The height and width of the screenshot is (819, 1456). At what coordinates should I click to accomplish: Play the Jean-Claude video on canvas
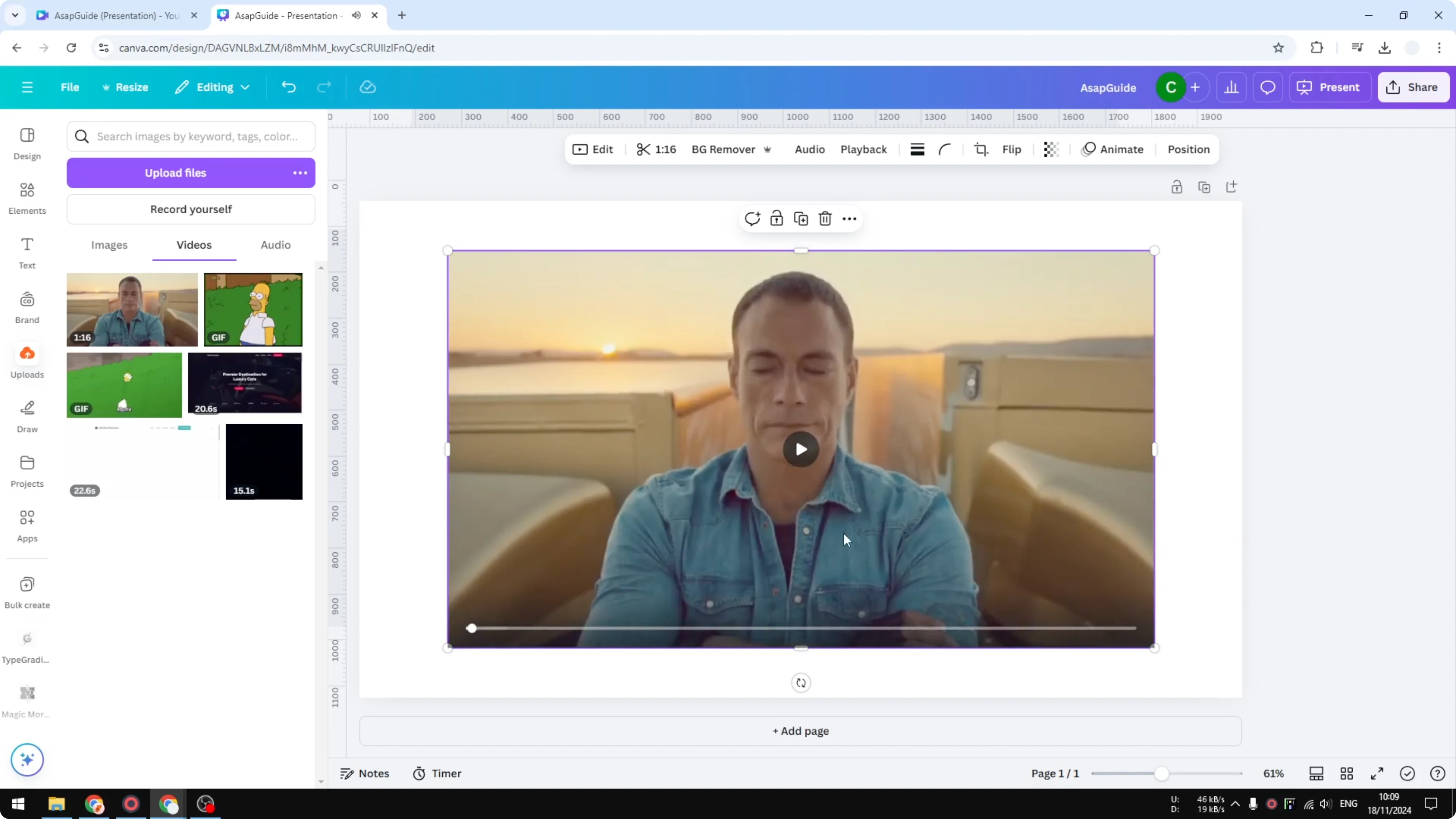(800, 449)
